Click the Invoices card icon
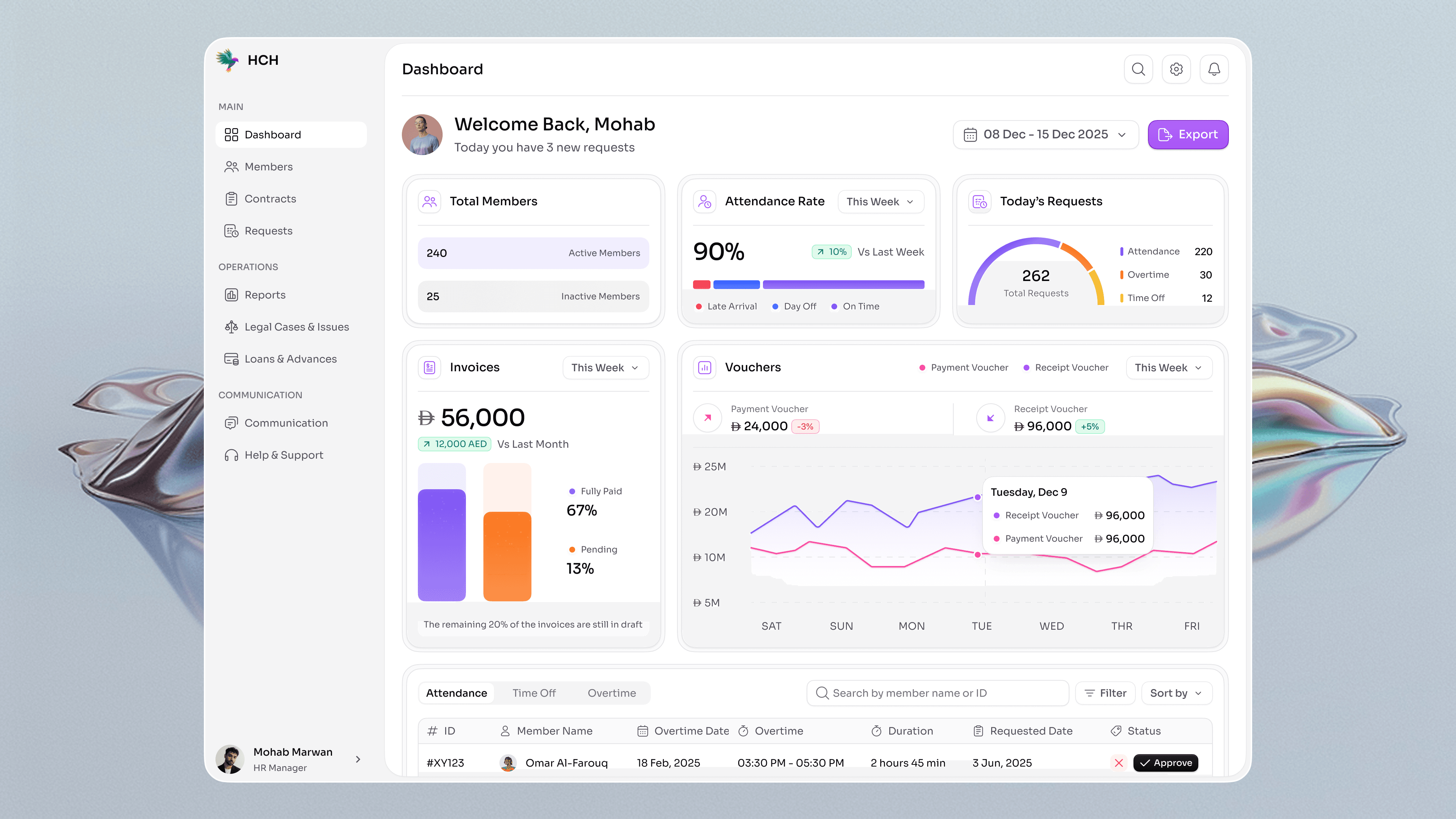Image resolution: width=1456 pixels, height=819 pixels. 430,367
